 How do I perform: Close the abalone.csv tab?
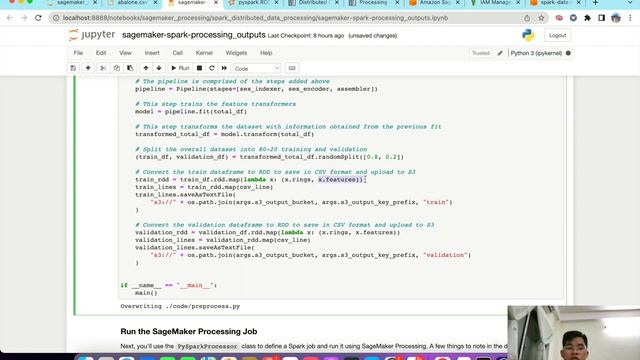[x=156, y=3]
